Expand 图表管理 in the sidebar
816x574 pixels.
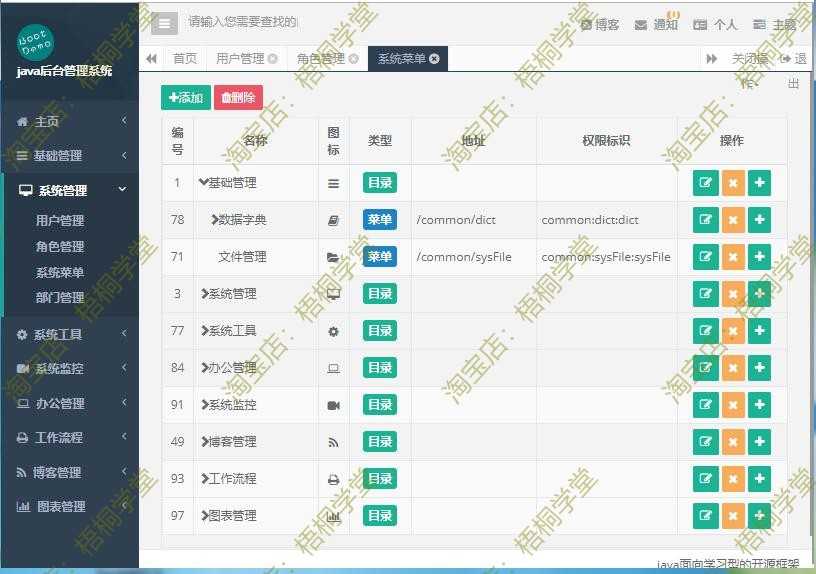coord(70,506)
